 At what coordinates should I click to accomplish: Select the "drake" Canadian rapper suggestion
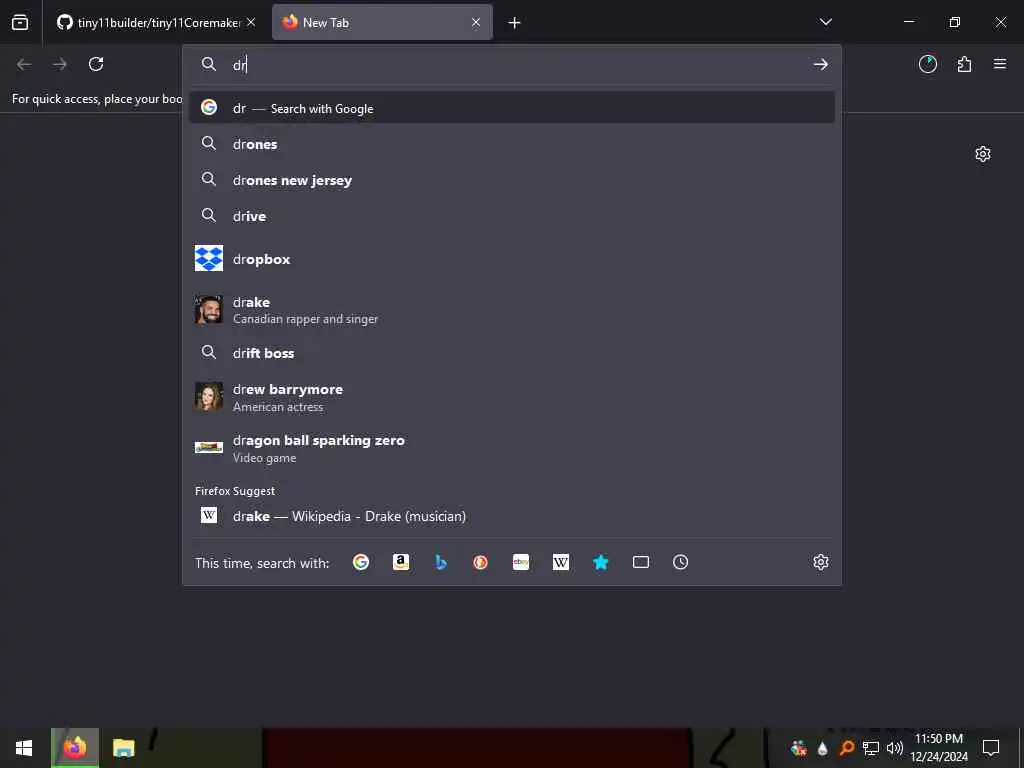(x=512, y=310)
